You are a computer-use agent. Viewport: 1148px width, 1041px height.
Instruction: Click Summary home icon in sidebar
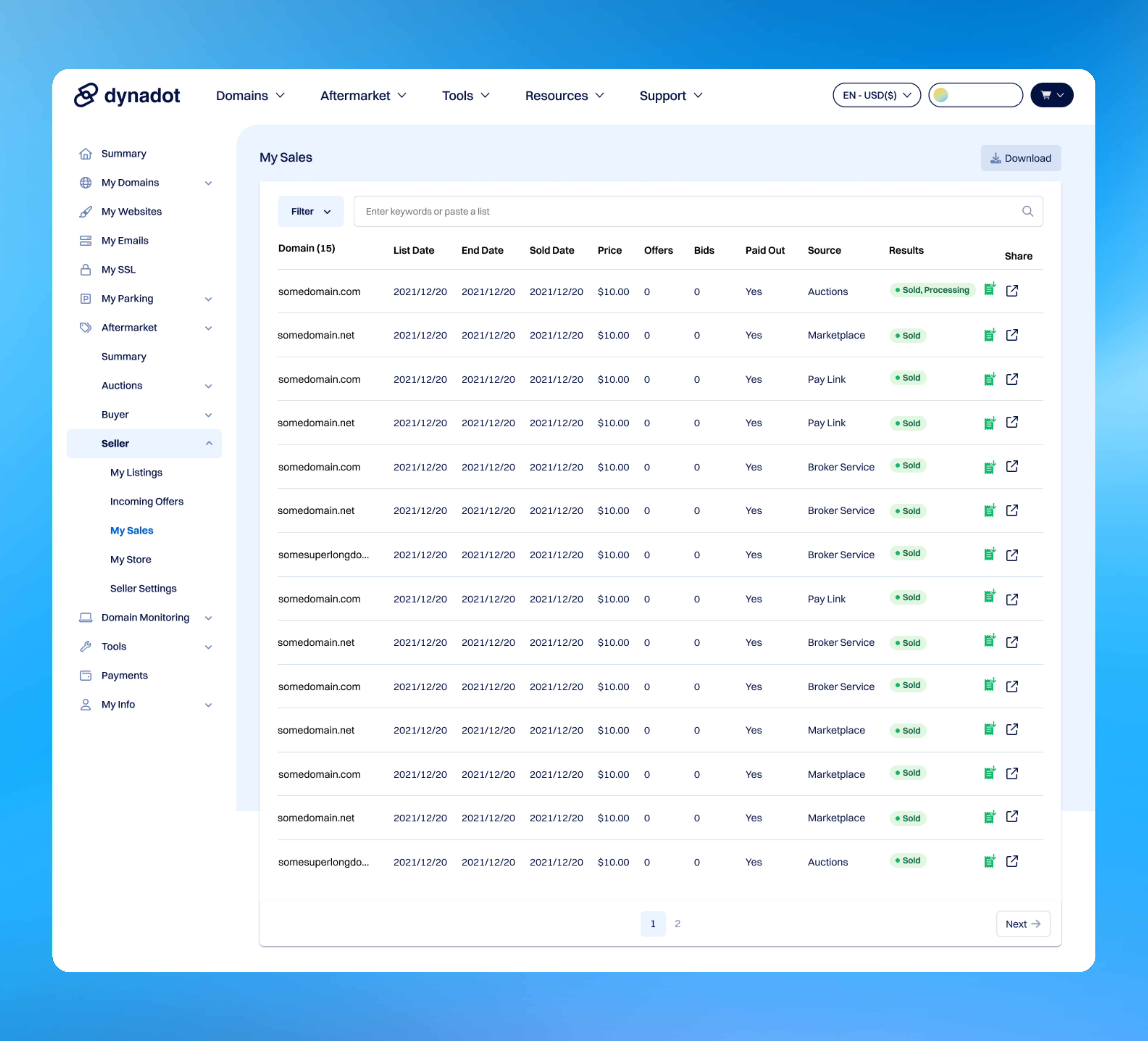(x=85, y=154)
